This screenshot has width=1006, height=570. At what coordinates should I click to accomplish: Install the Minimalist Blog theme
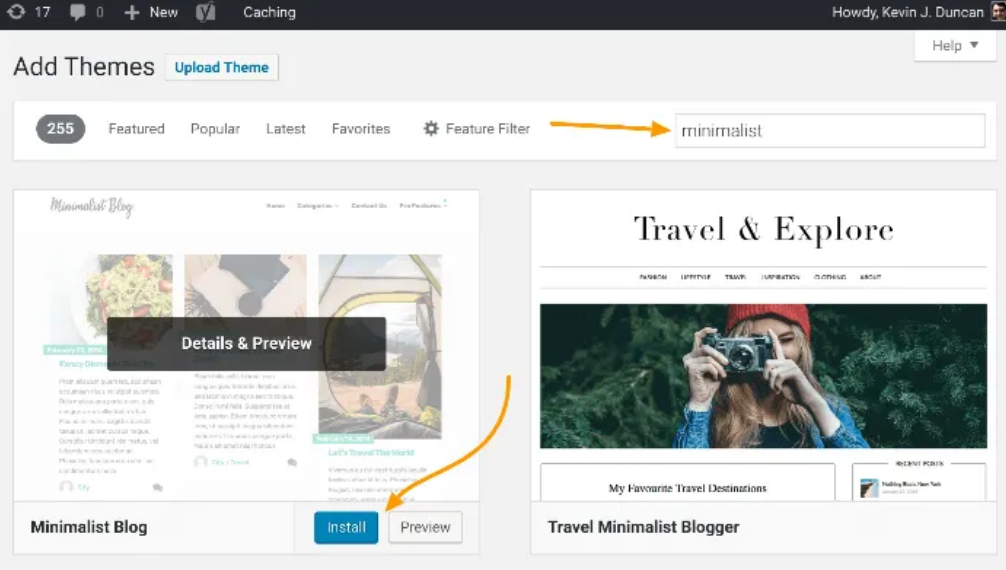coord(346,527)
